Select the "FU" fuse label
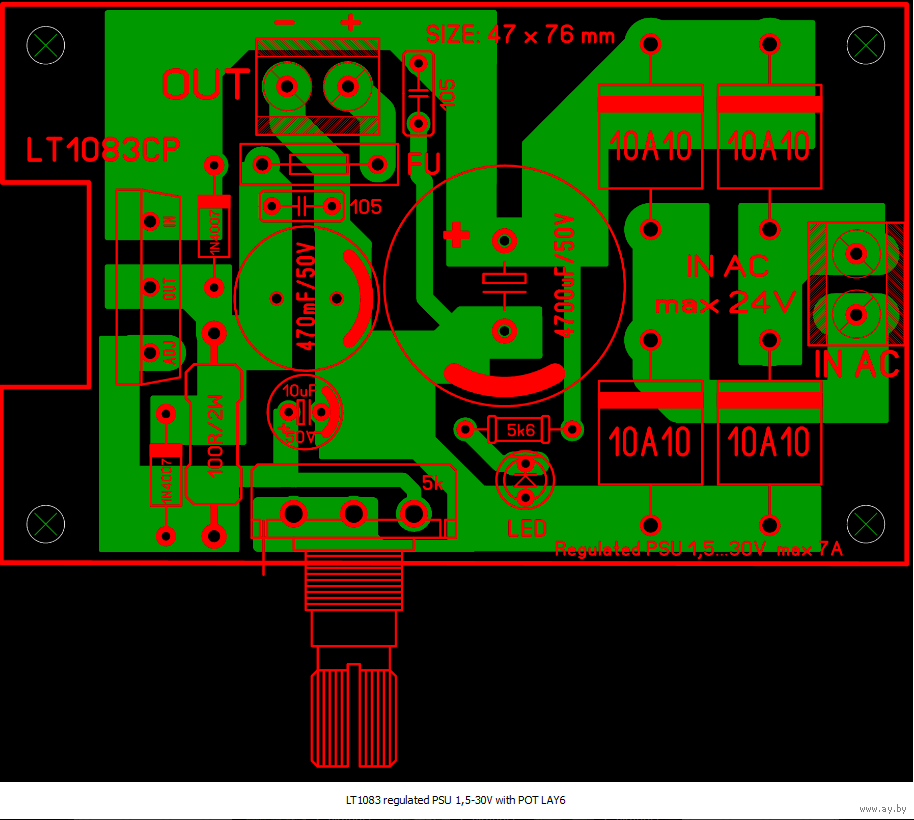Image resolution: width=914 pixels, height=820 pixels. click(x=424, y=164)
